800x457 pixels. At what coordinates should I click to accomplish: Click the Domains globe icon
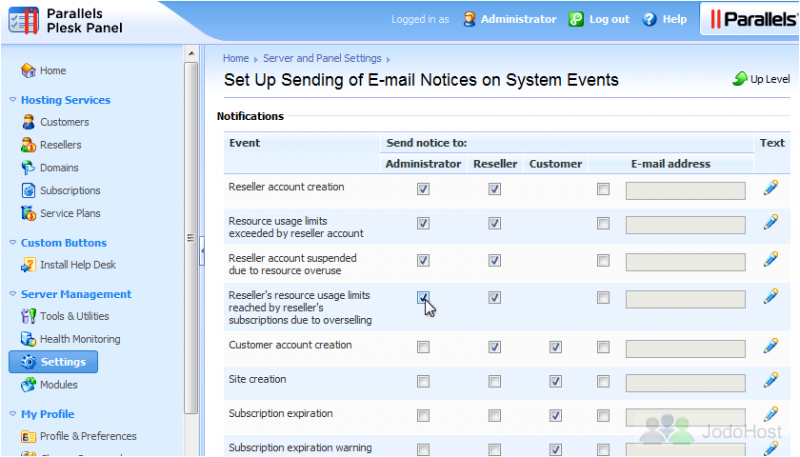[x=28, y=168]
